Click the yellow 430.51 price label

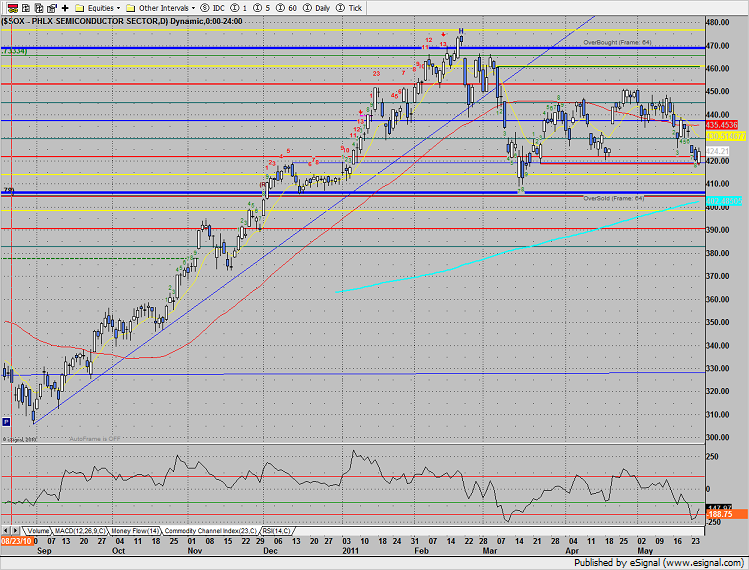point(725,137)
